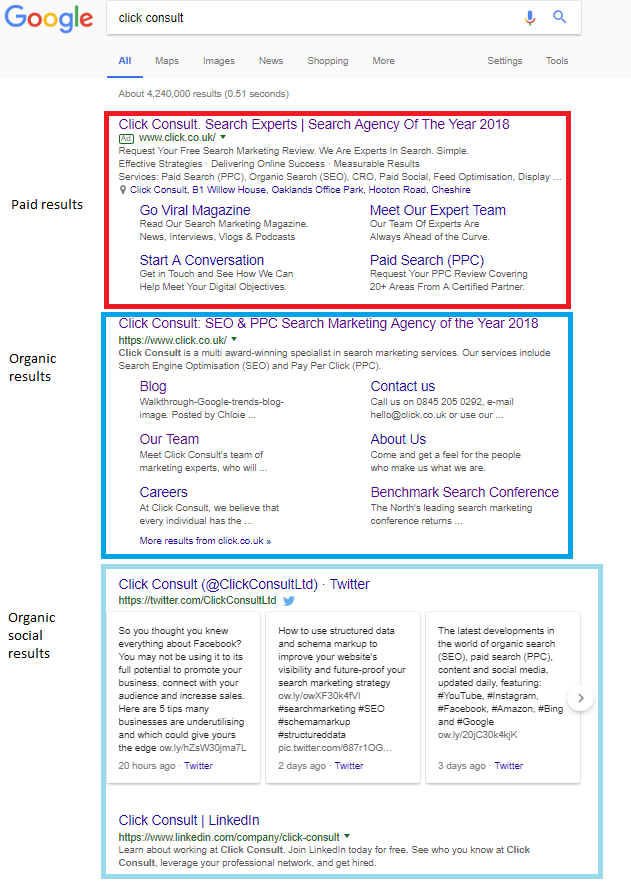Open Go Viral Magazine sitelink
The image size is (631, 882).
(x=195, y=210)
